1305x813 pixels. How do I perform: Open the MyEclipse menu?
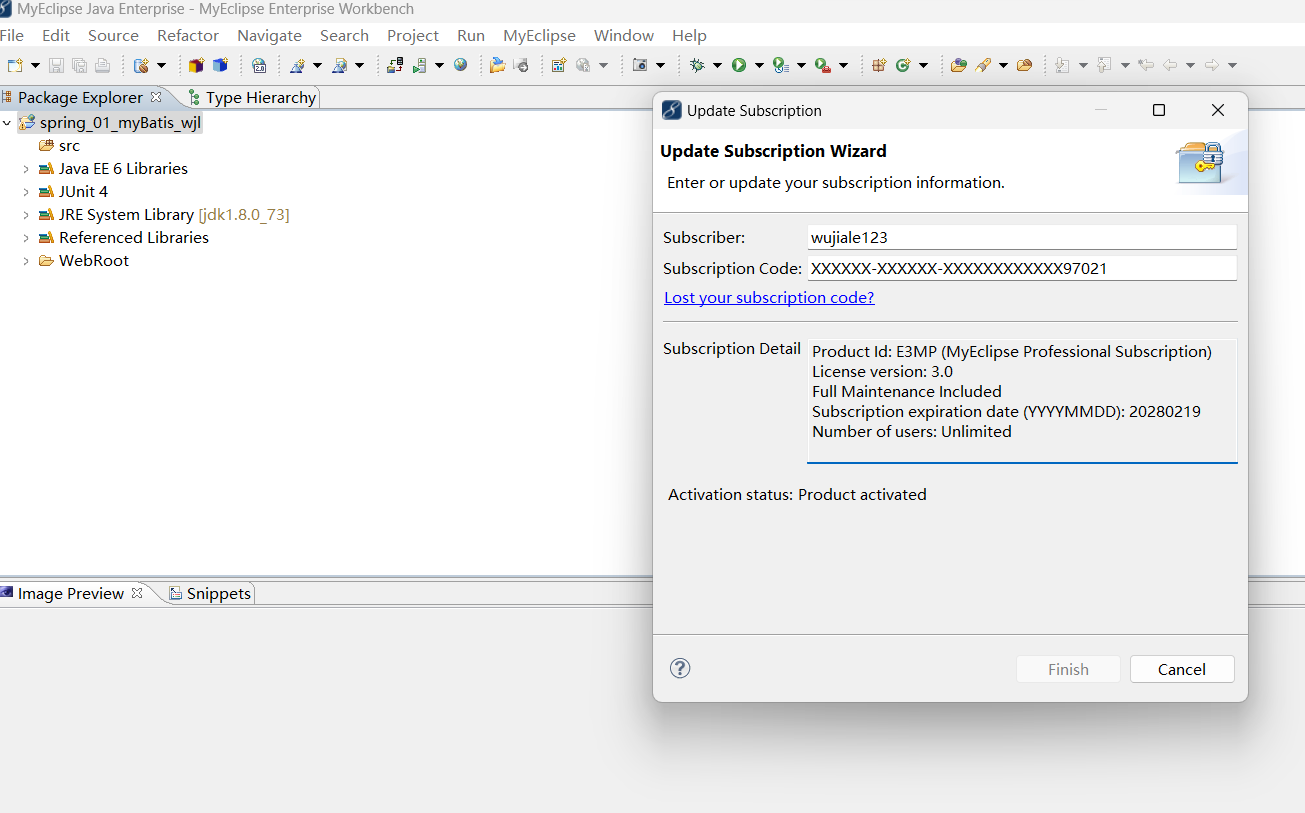tap(539, 35)
